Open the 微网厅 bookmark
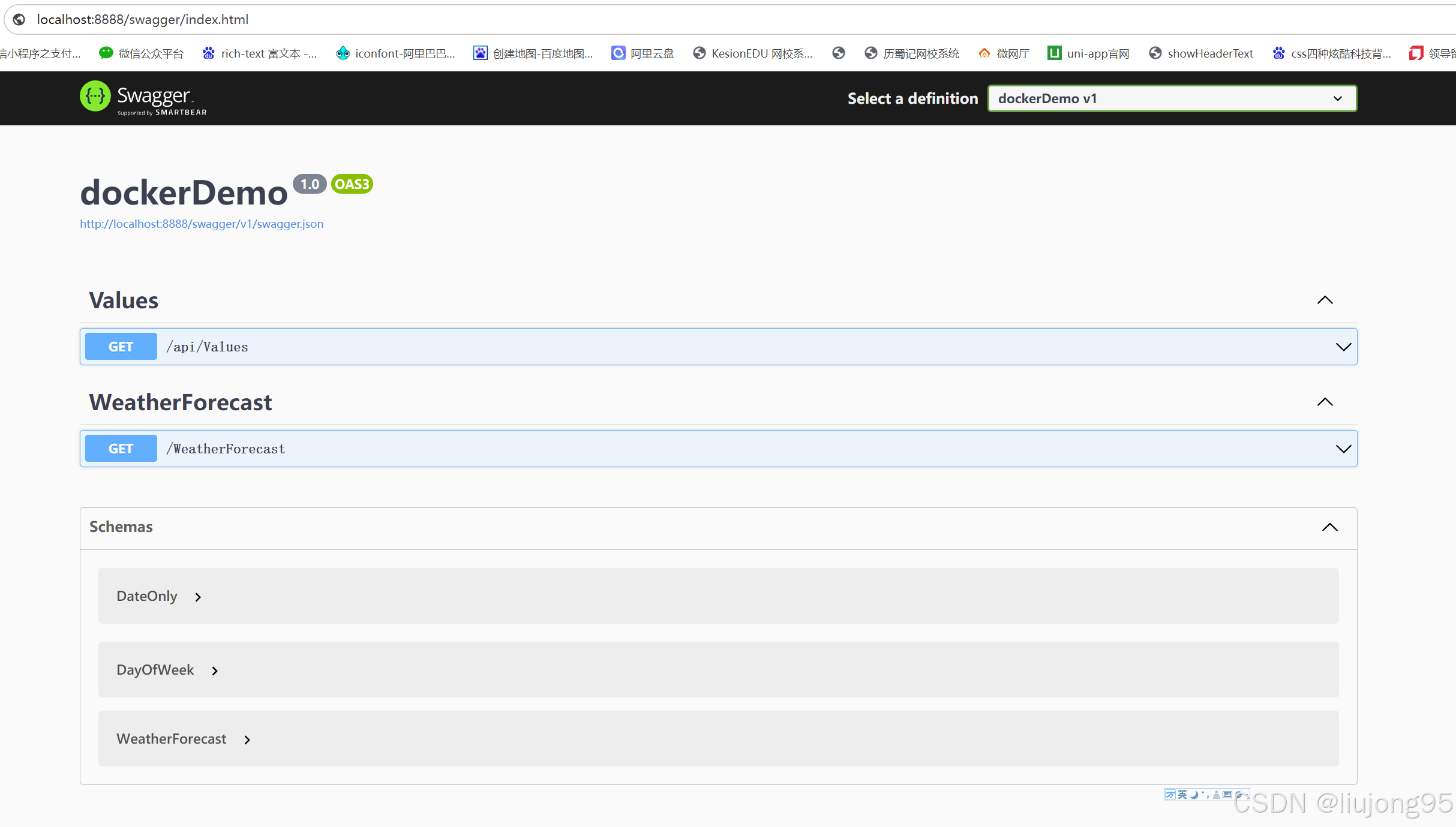The height and width of the screenshot is (827, 1456). tap(1004, 53)
